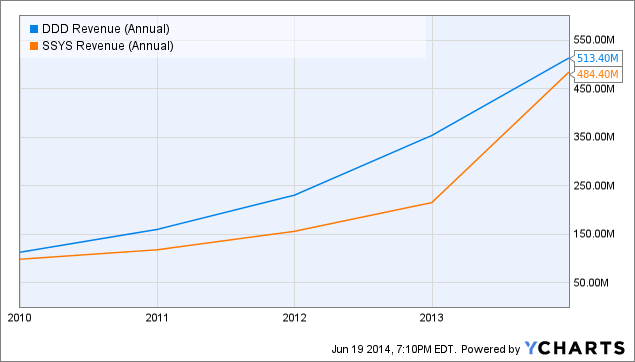635x362 pixels.
Task: Click the 450.00M y-axis label
Action: (x=594, y=88)
